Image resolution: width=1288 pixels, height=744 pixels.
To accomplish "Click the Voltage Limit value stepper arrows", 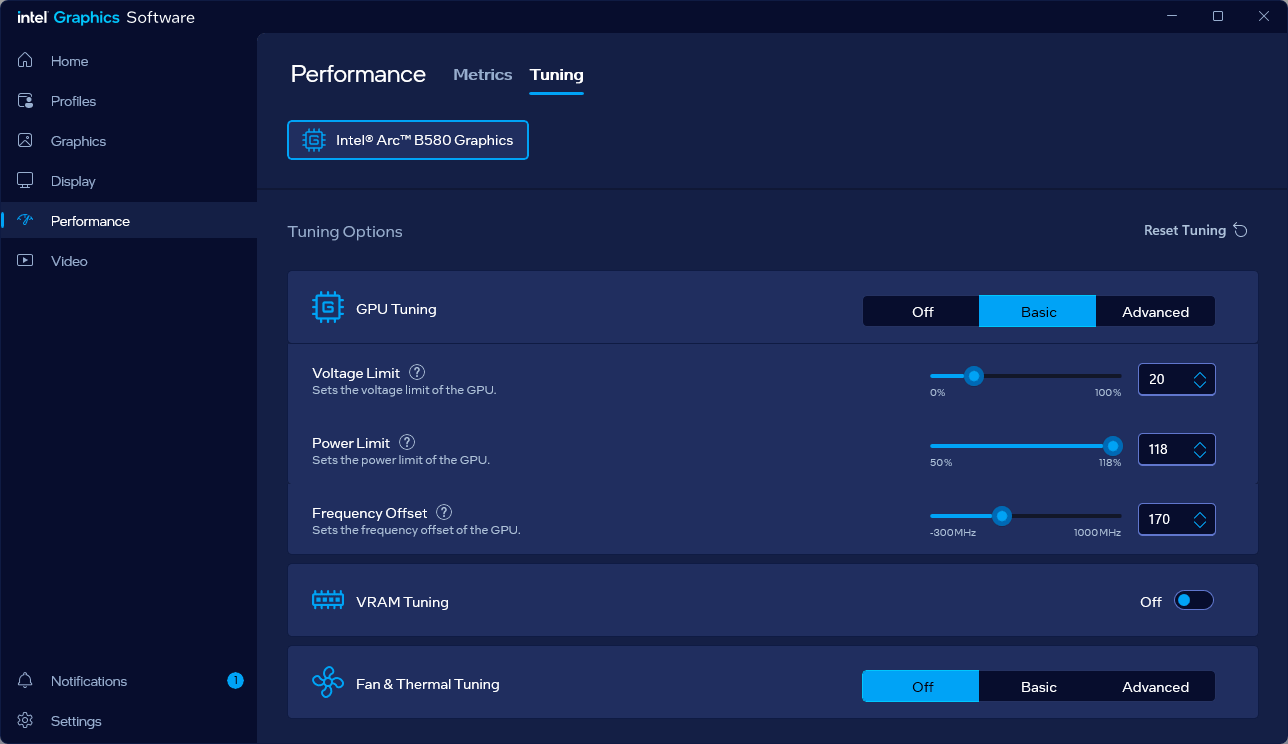I will [1199, 380].
